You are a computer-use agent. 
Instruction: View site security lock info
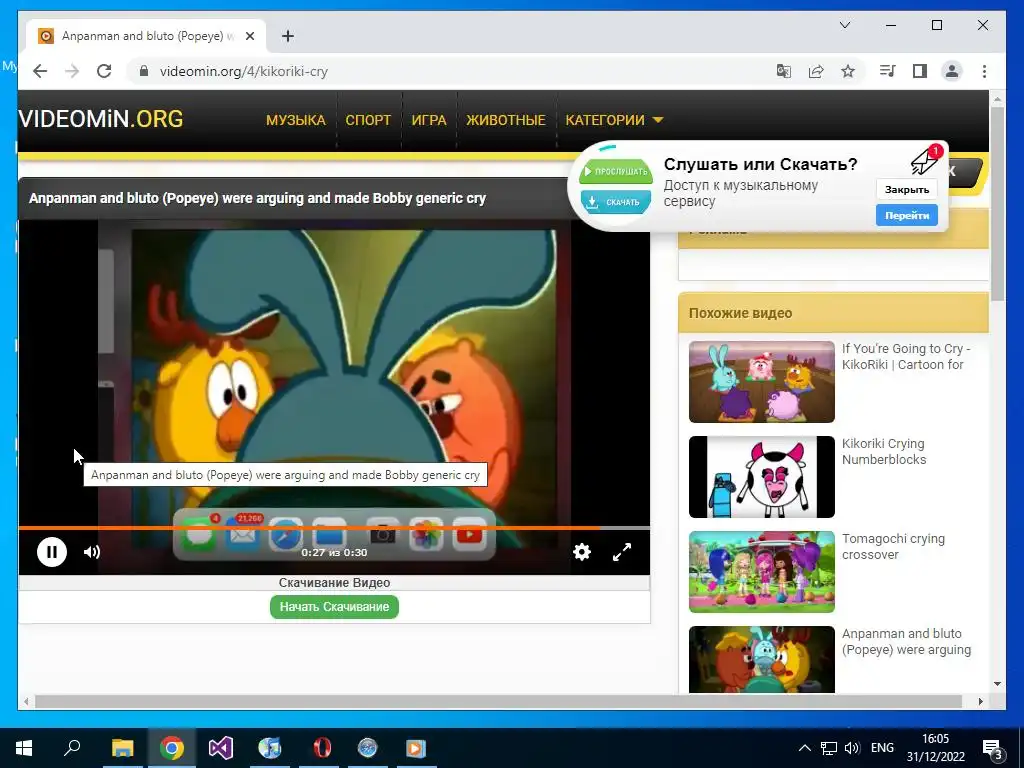pos(144,71)
